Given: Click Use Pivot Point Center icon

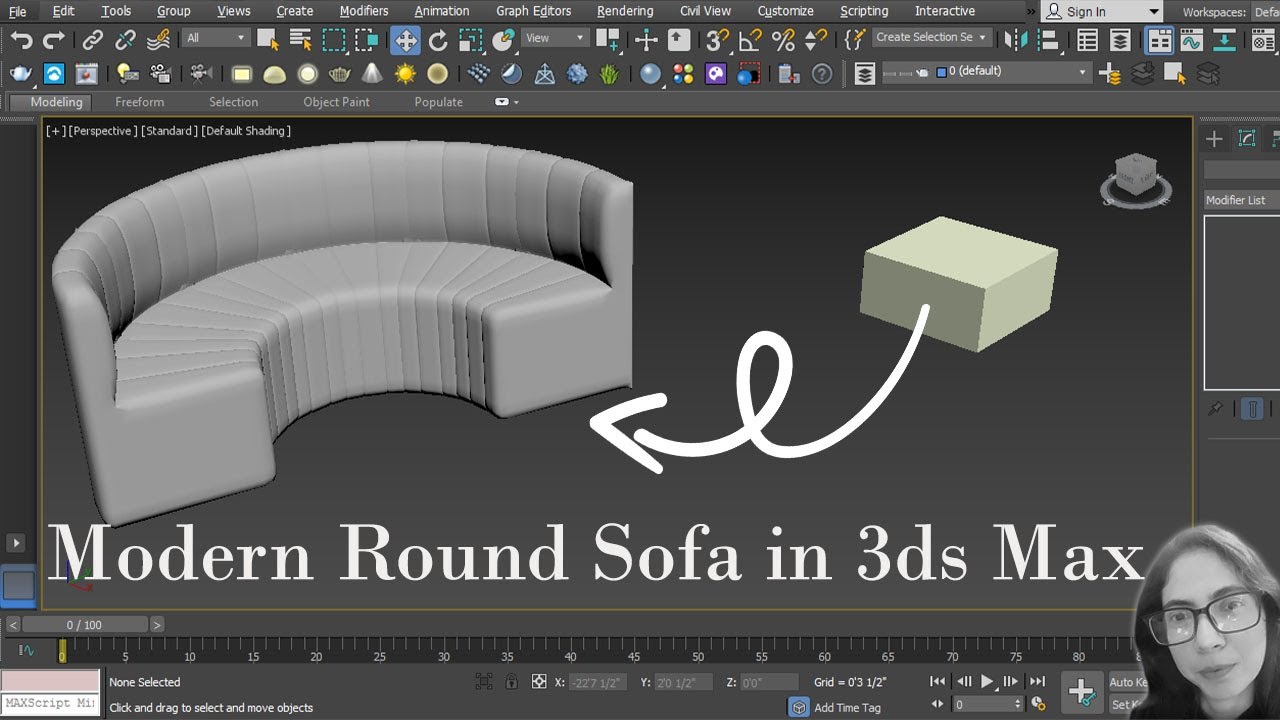Looking at the screenshot, I should (607, 40).
